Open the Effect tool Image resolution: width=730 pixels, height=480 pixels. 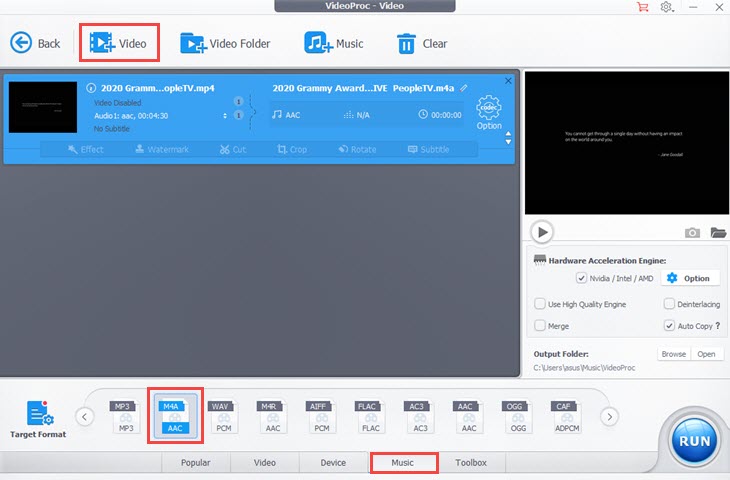(86, 149)
